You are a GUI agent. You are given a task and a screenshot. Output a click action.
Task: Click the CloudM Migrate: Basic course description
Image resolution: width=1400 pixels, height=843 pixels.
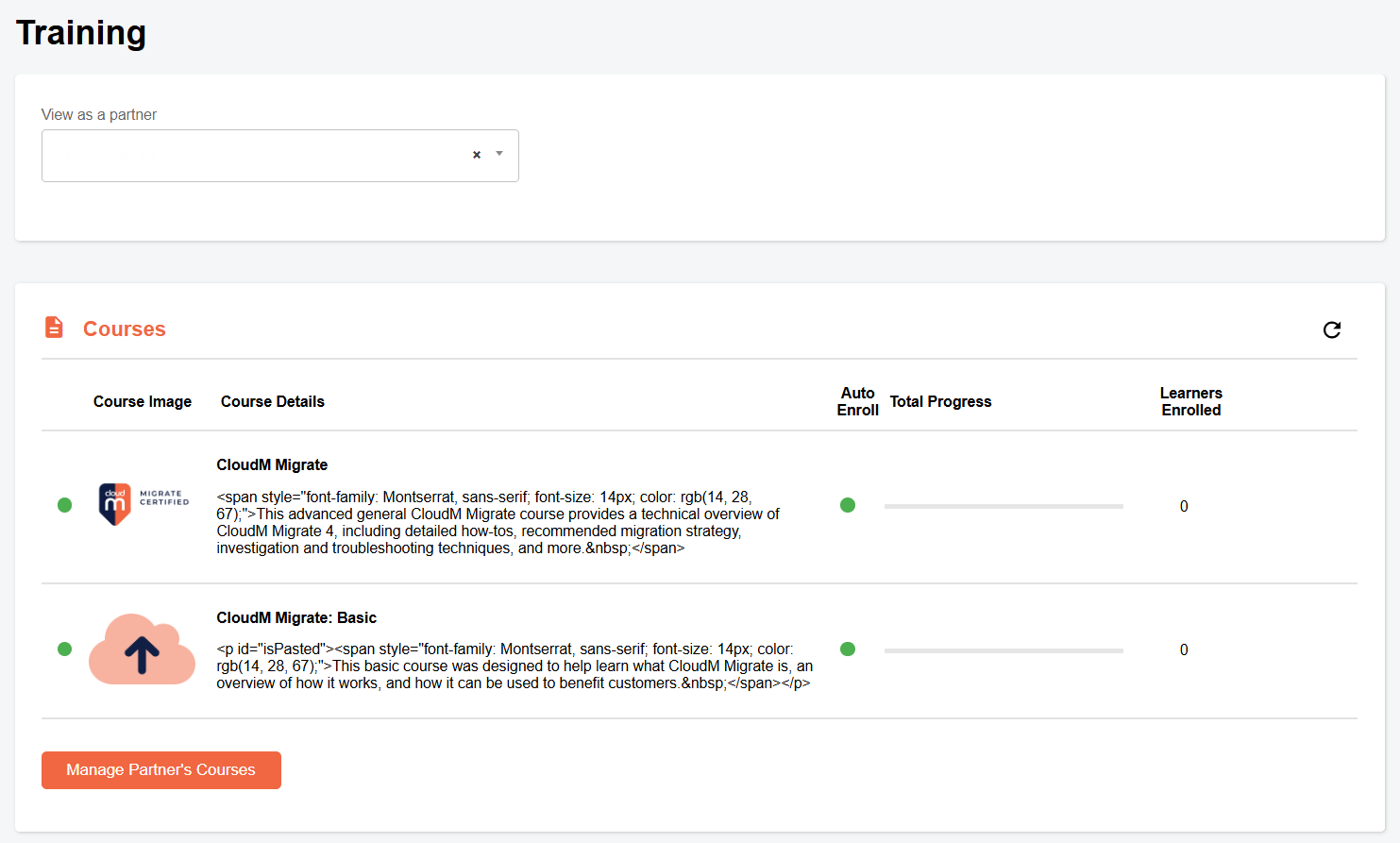[514, 666]
